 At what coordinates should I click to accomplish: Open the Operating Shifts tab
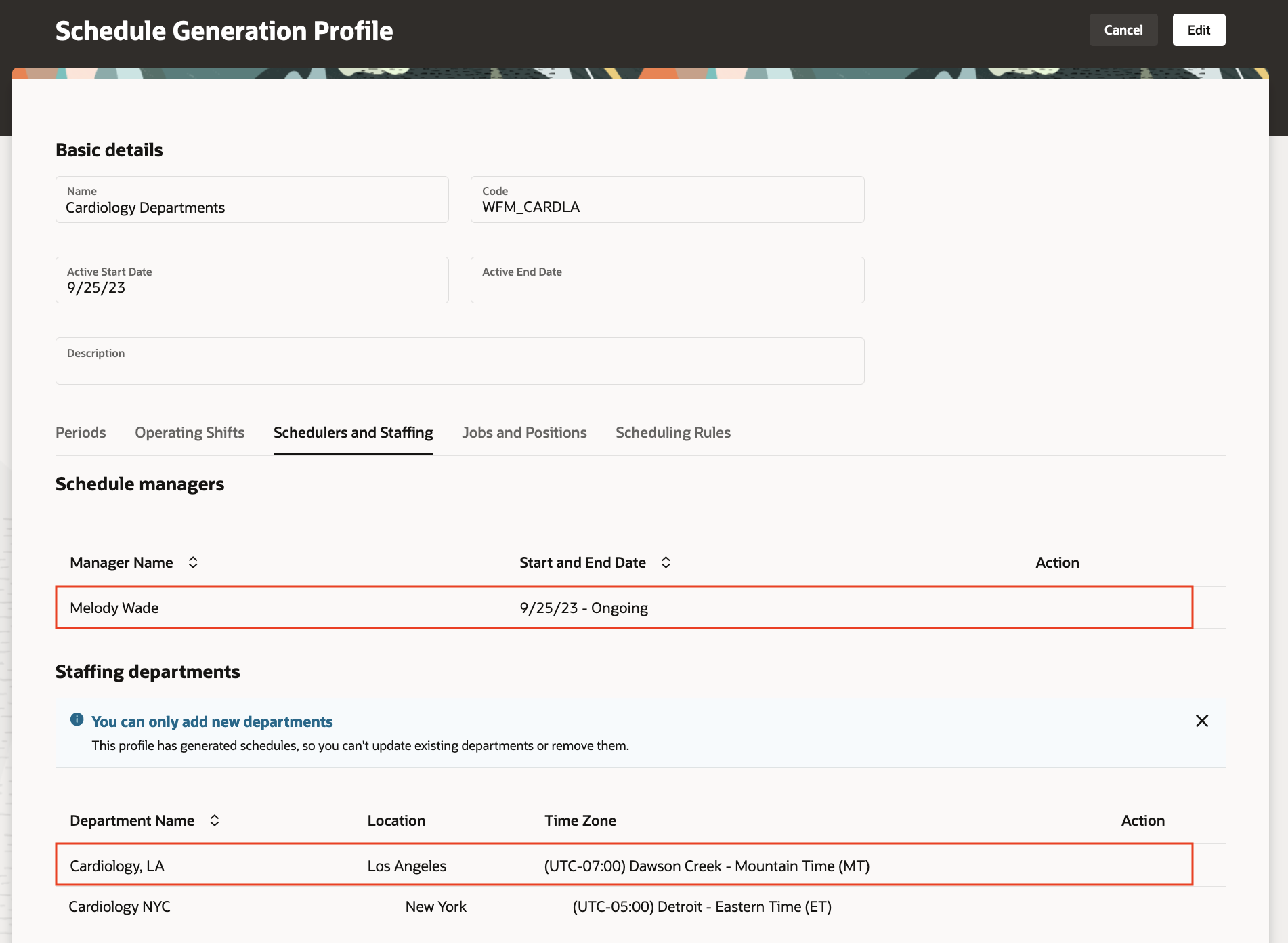190,432
